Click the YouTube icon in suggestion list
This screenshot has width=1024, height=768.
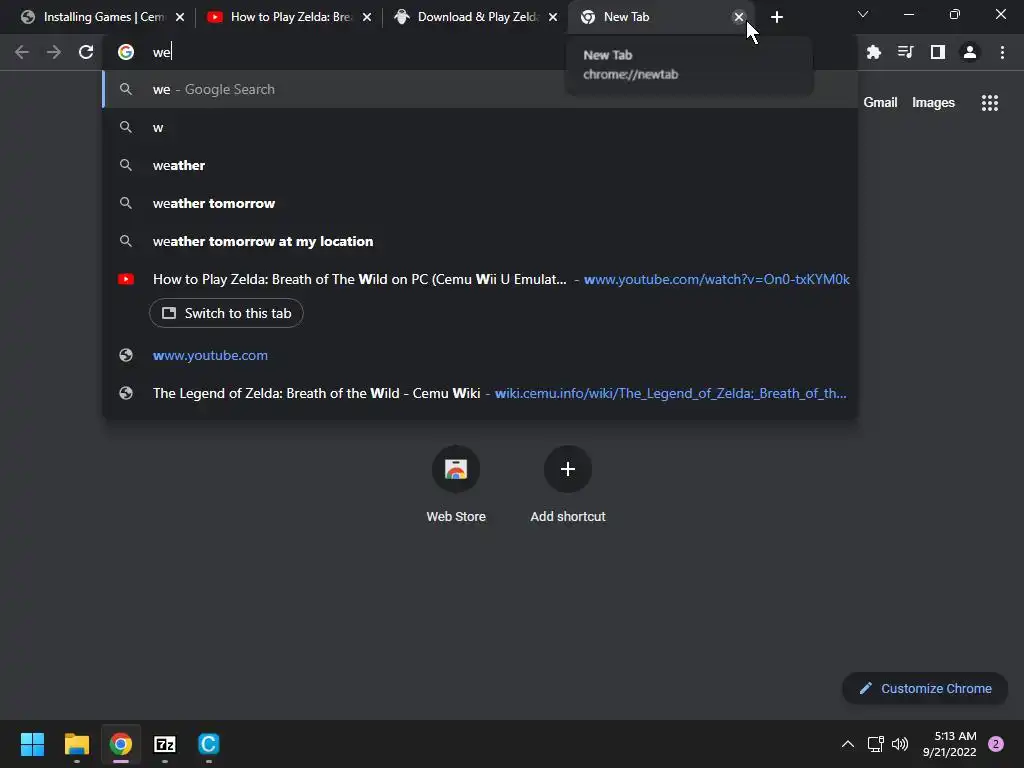pyautogui.click(x=126, y=280)
